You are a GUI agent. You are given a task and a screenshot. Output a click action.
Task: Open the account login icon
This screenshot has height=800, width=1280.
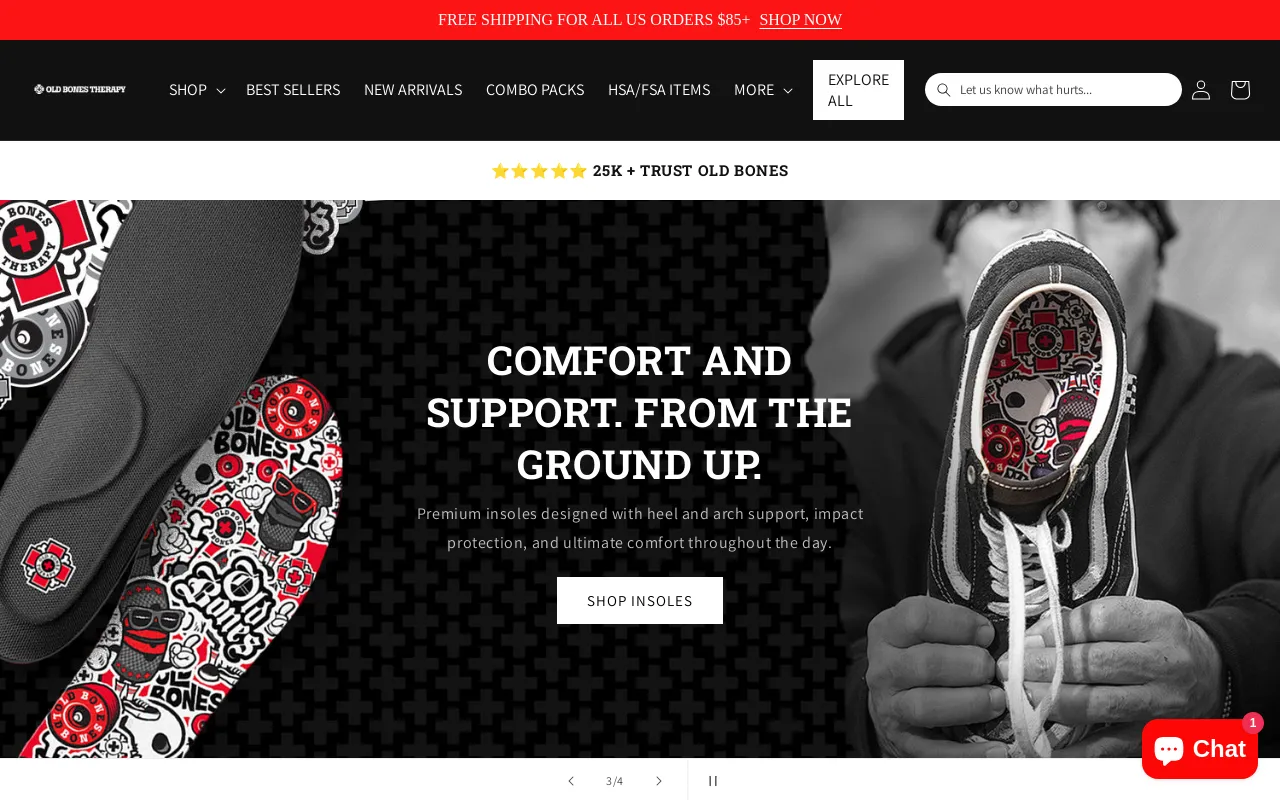(1201, 90)
